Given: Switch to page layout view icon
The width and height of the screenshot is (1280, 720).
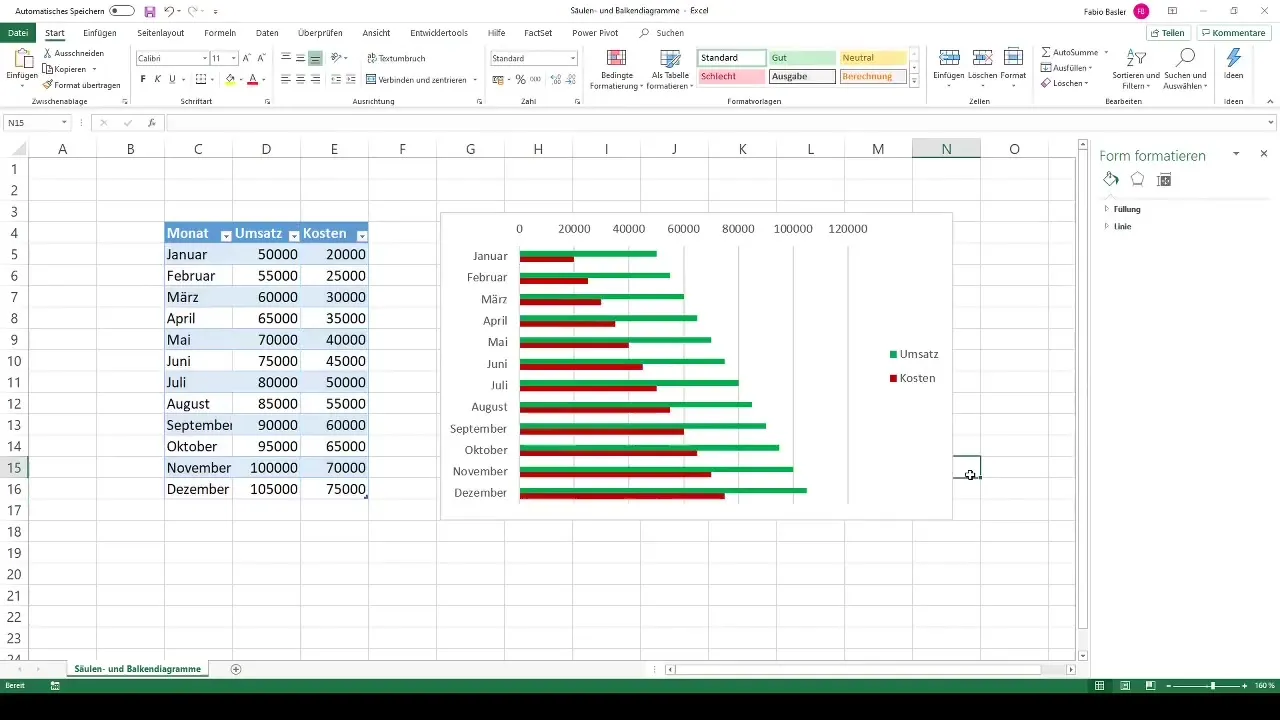Looking at the screenshot, I should tap(1125, 686).
